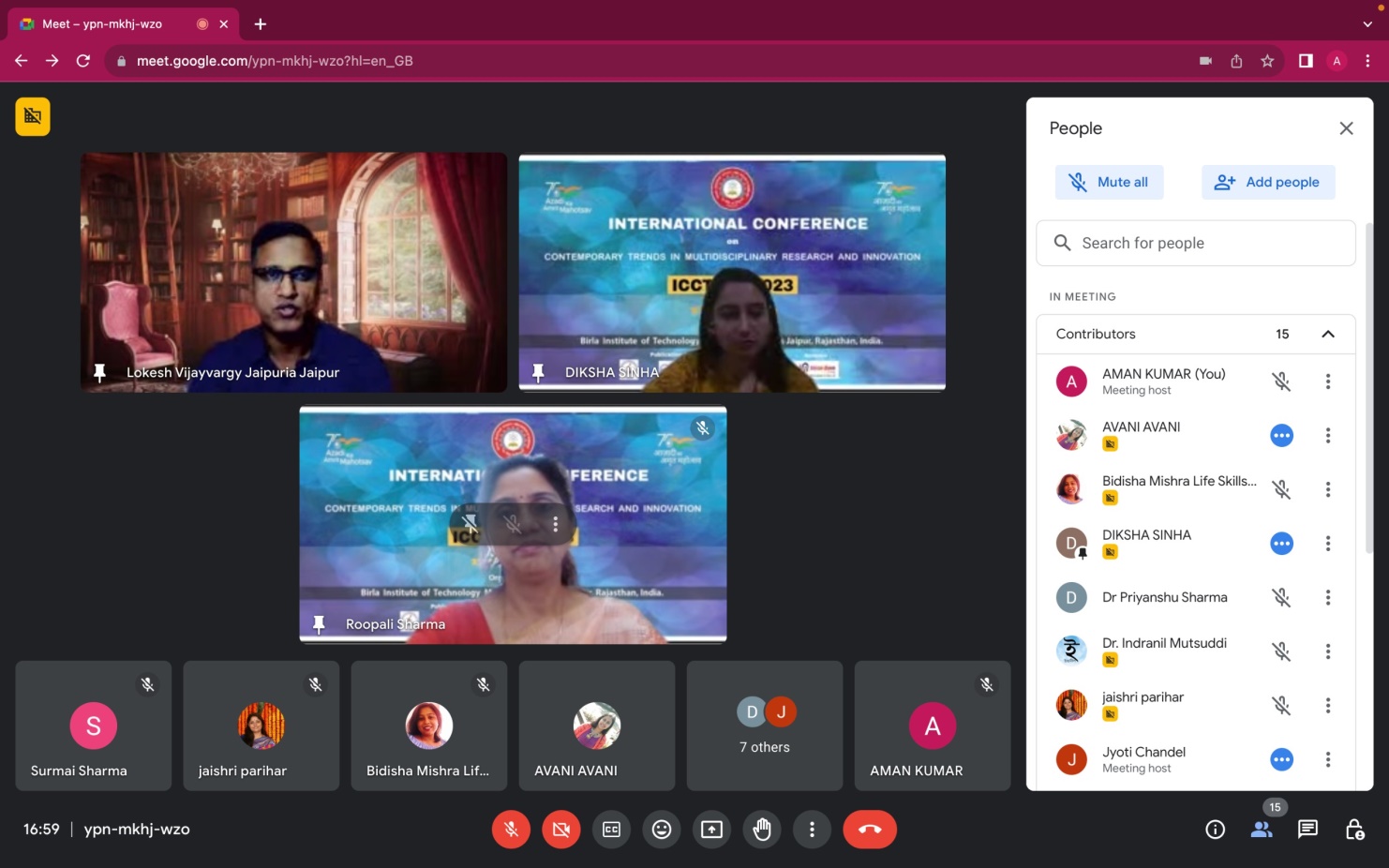Open the emoji reactions button
The width and height of the screenshot is (1389, 868).
tap(662, 830)
